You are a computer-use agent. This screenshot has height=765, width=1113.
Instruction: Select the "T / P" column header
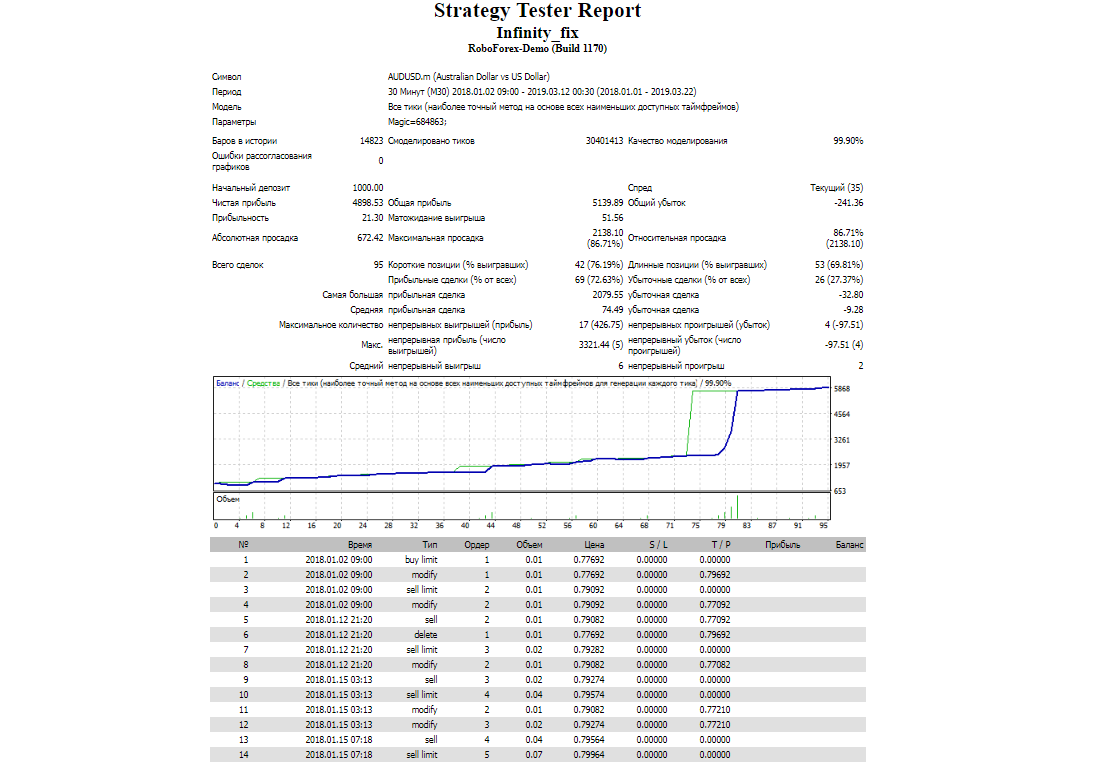(x=720, y=545)
